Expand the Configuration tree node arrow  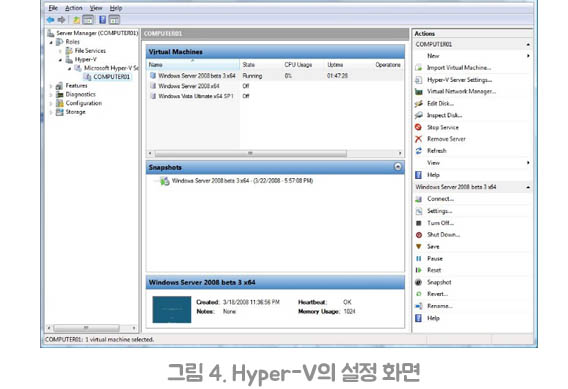51,104
